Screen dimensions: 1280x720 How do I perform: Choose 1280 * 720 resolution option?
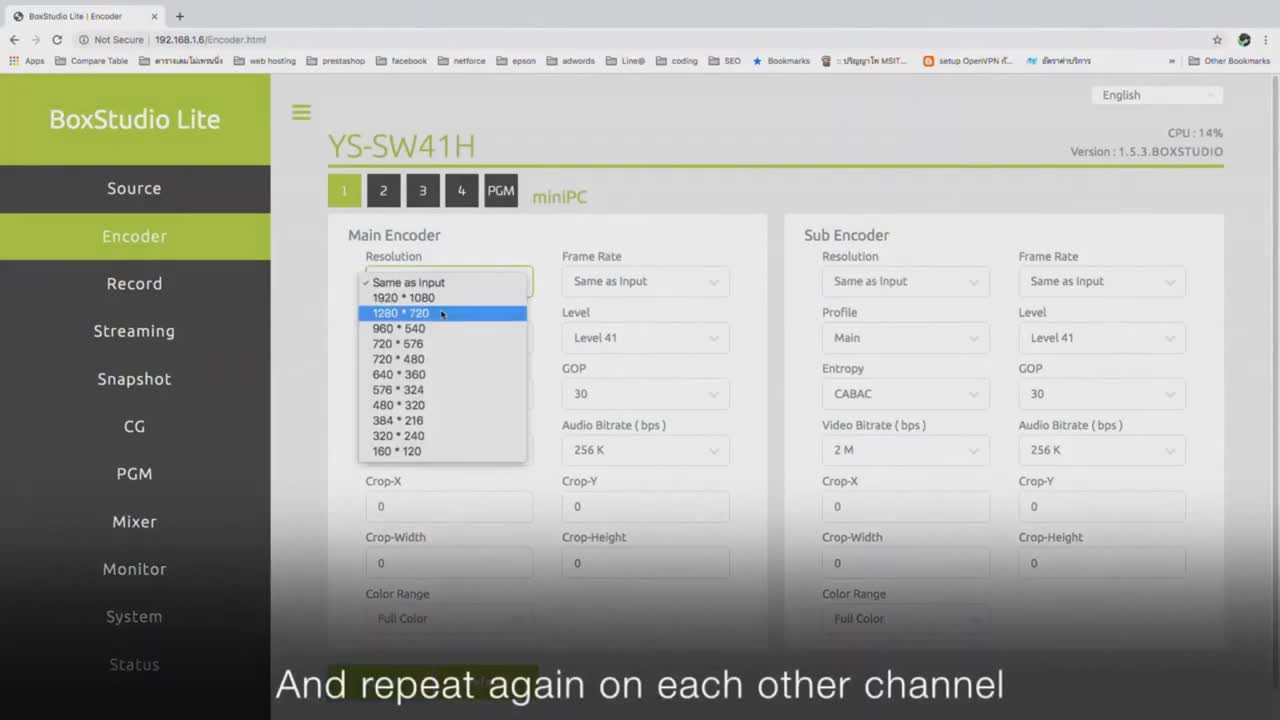pos(442,313)
